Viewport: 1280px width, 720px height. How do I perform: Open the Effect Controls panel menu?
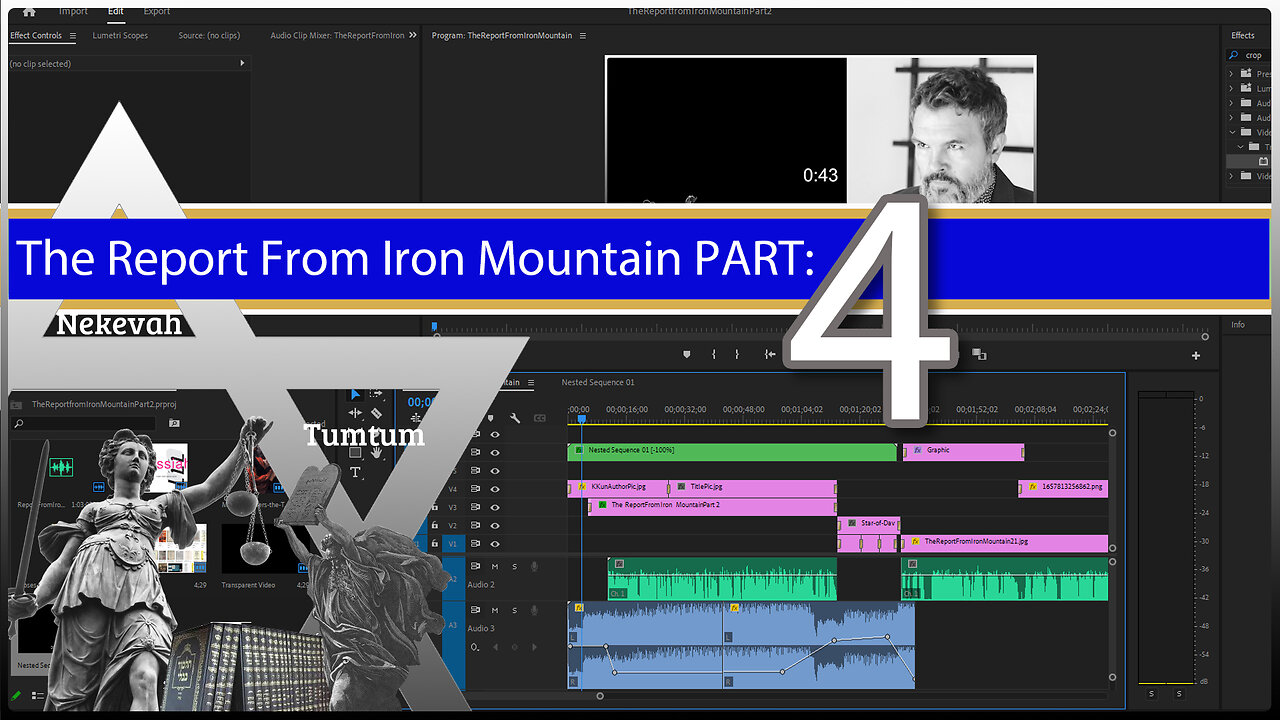coord(73,36)
